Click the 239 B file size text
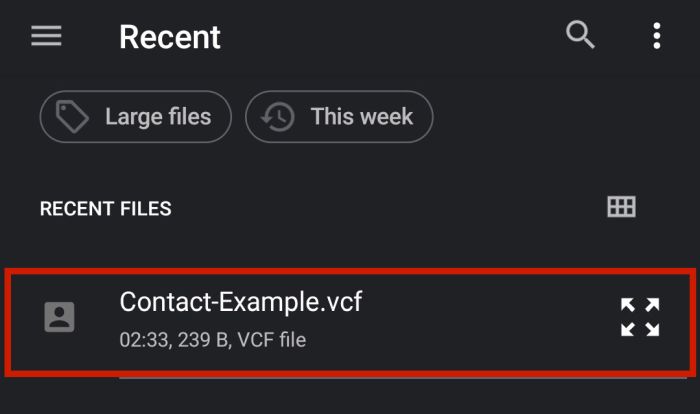This screenshot has width=700, height=414. tap(204, 340)
